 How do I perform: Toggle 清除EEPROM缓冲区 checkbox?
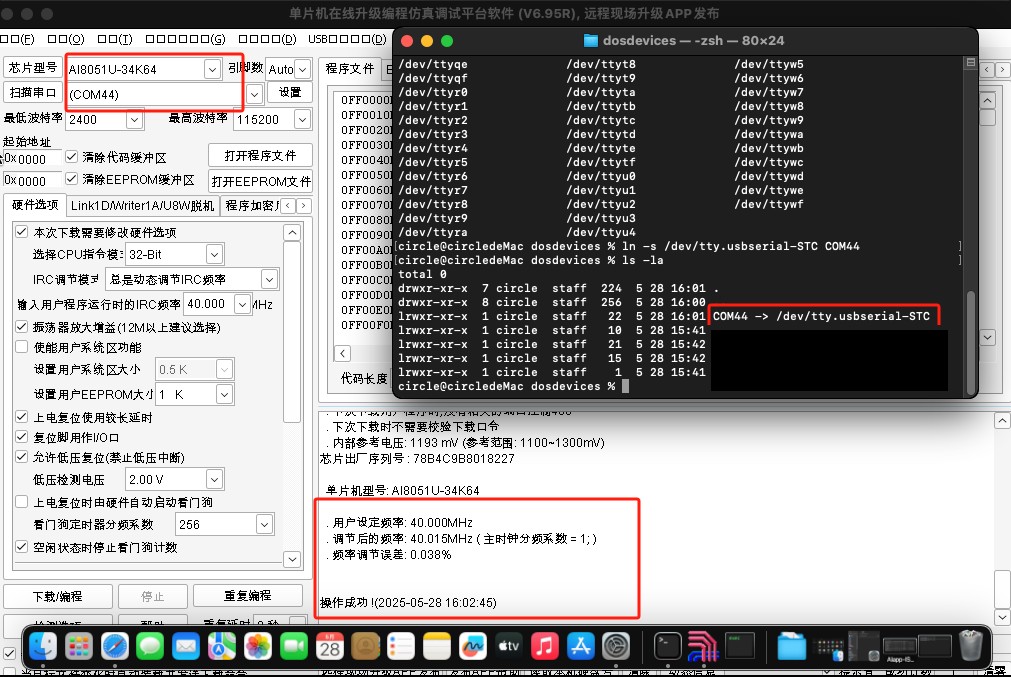coord(72,179)
